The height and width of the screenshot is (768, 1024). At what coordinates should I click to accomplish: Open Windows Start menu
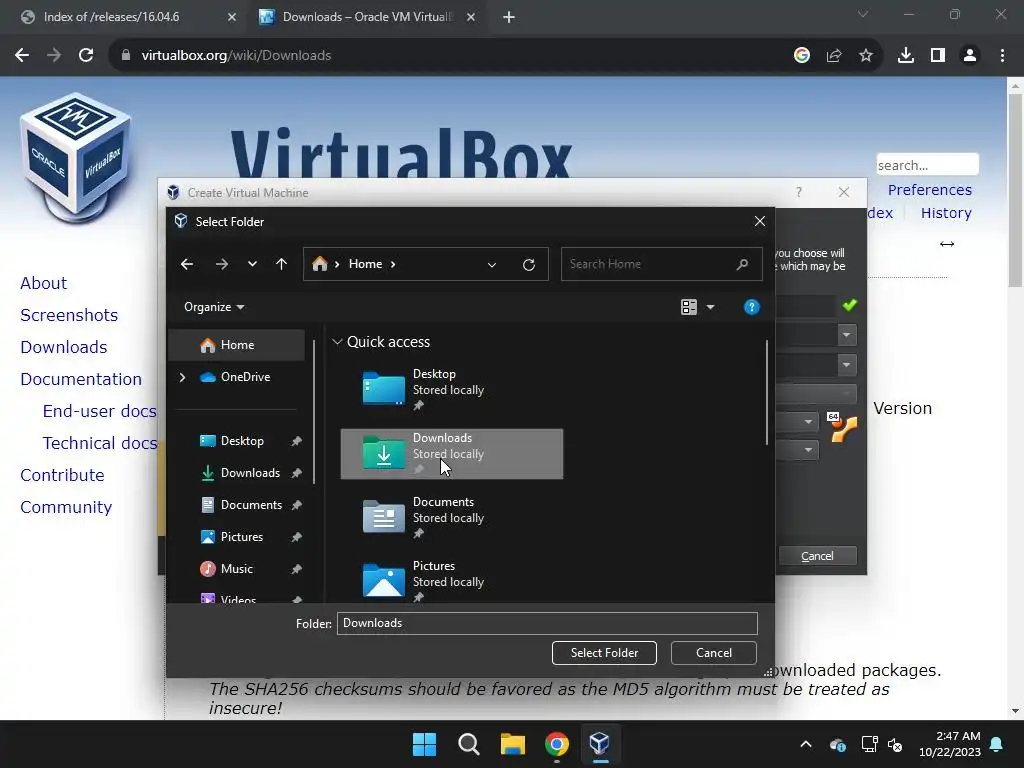[x=424, y=744]
